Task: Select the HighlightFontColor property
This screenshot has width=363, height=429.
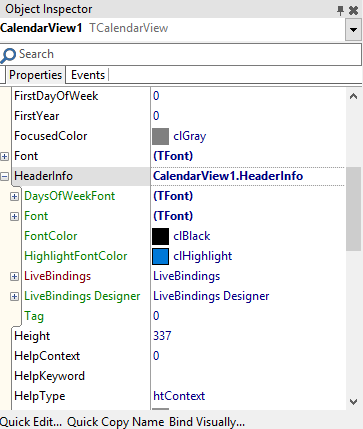Action: coord(76,256)
